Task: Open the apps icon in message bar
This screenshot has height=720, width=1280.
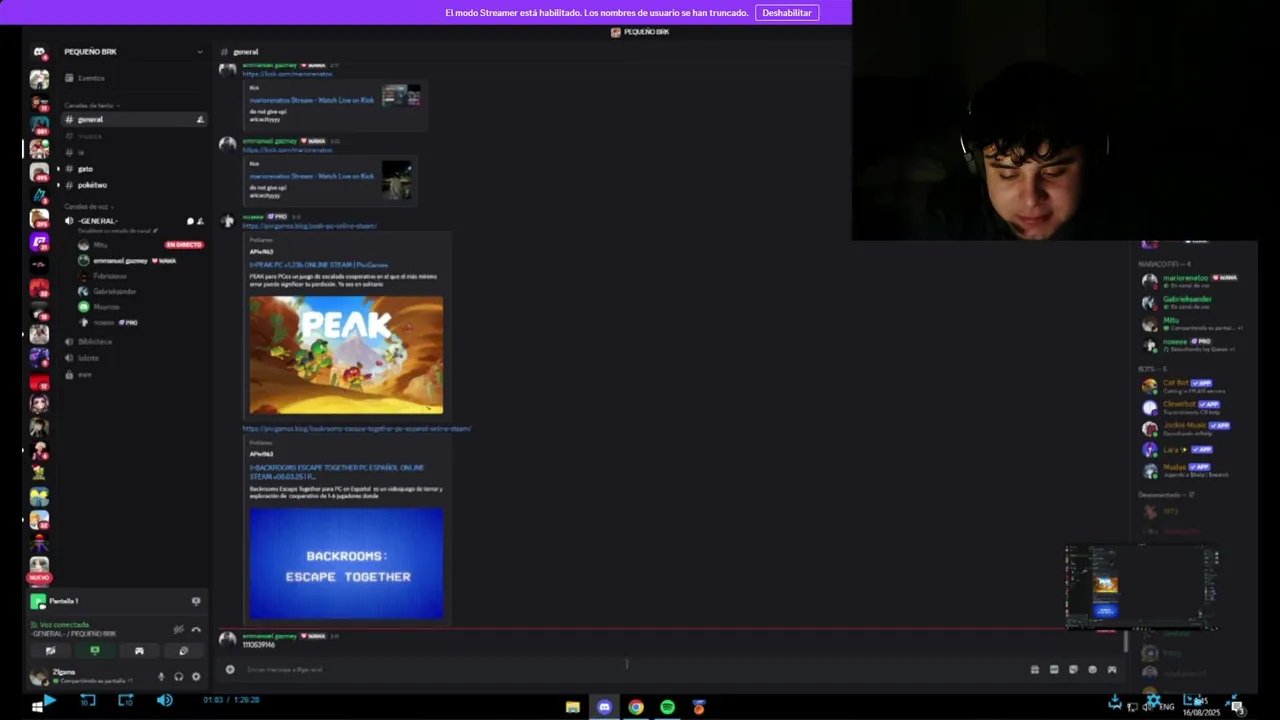Action: pos(1111,669)
